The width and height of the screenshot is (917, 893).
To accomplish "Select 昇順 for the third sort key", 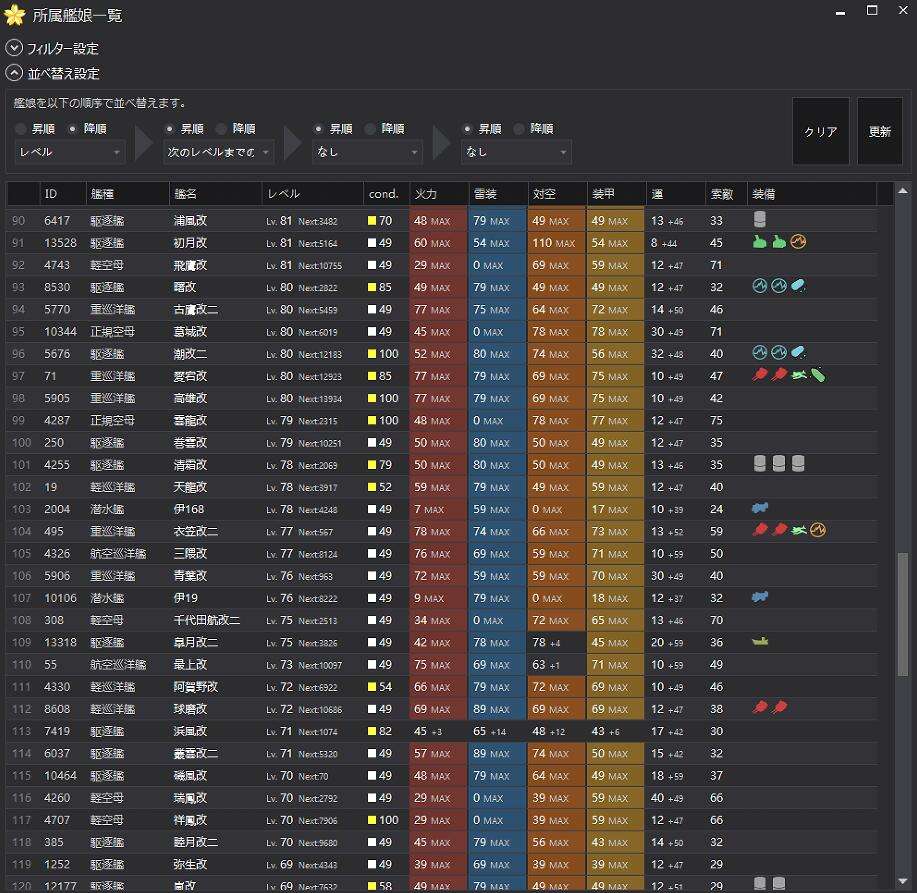I will [x=334, y=129].
